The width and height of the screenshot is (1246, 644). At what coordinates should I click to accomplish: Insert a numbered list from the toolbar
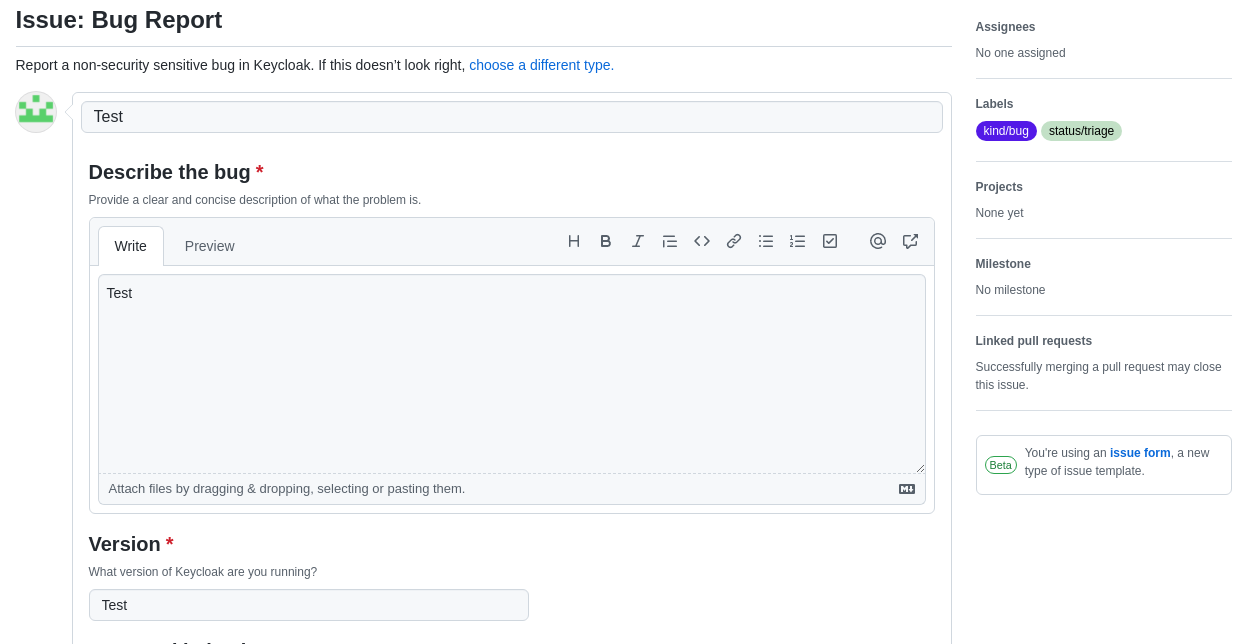798,241
